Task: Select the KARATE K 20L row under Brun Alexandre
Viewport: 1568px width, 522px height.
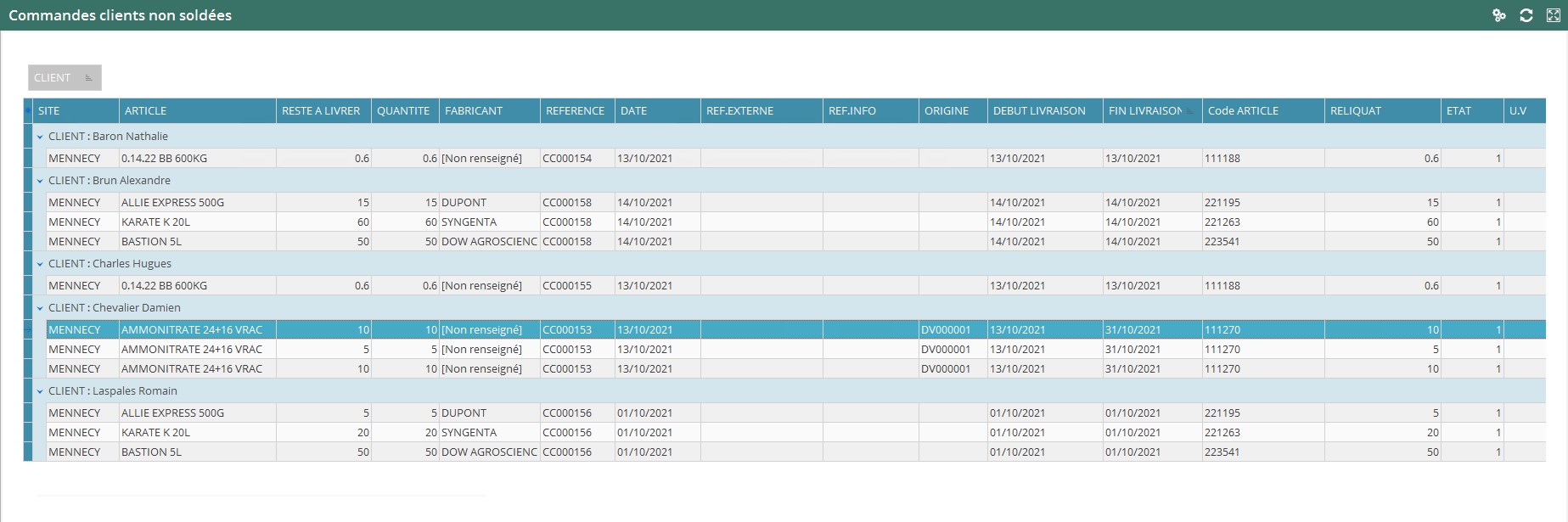Action: point(197,222)
